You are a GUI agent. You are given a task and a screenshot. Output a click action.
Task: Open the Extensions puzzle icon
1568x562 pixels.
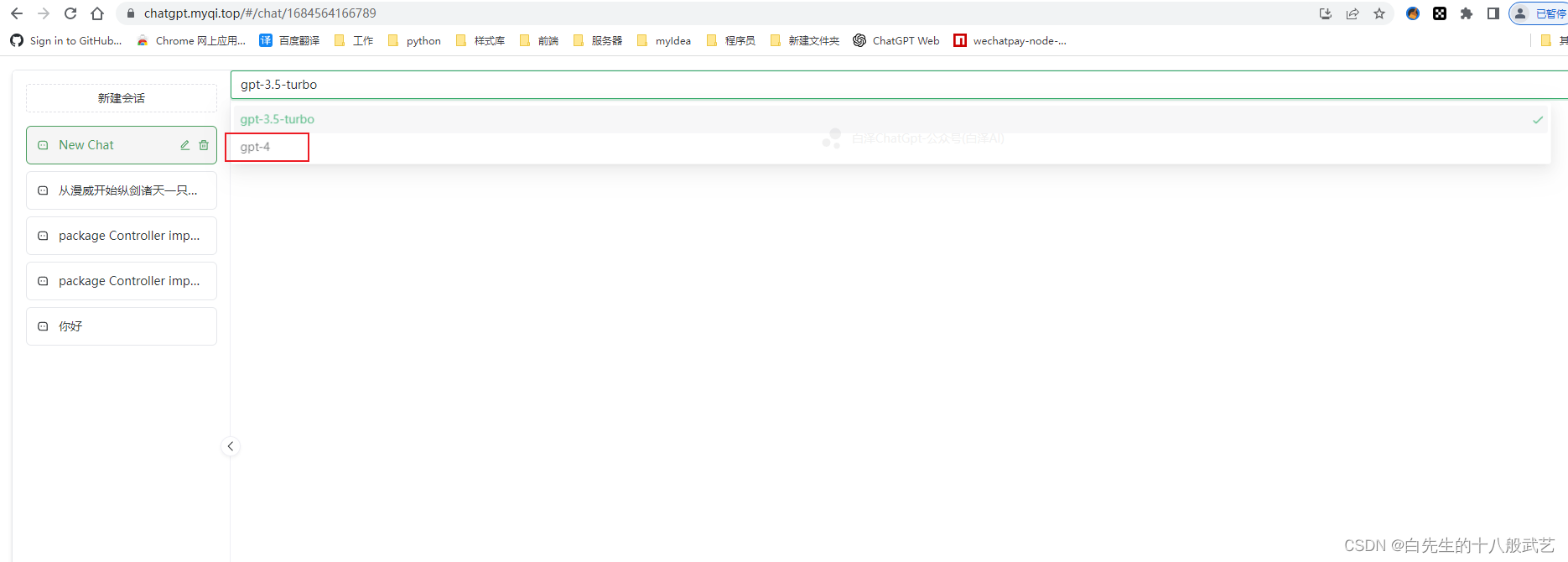(x=1467, y=13)
